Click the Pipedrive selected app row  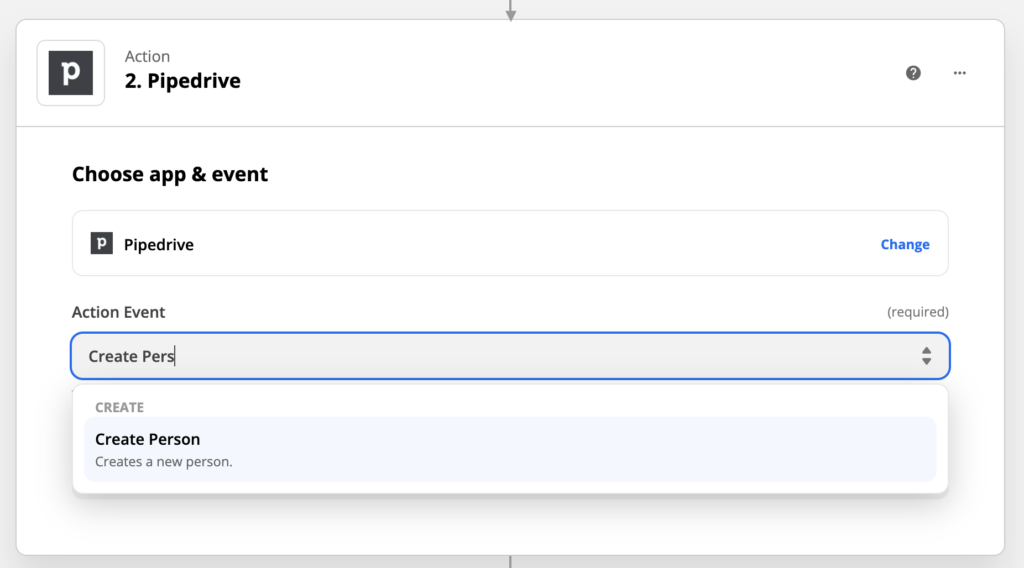[510, 243]
